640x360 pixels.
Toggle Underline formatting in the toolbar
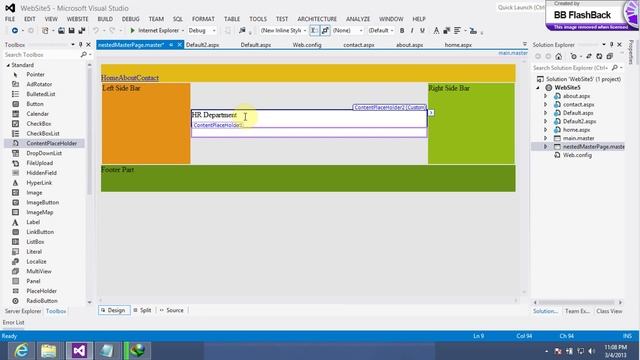(422, 31)
